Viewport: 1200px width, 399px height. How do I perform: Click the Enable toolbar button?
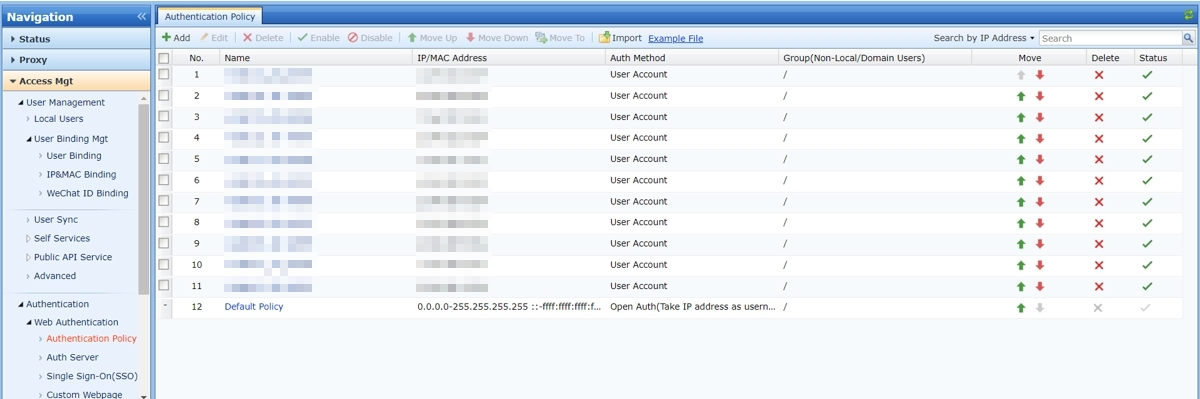318,38
